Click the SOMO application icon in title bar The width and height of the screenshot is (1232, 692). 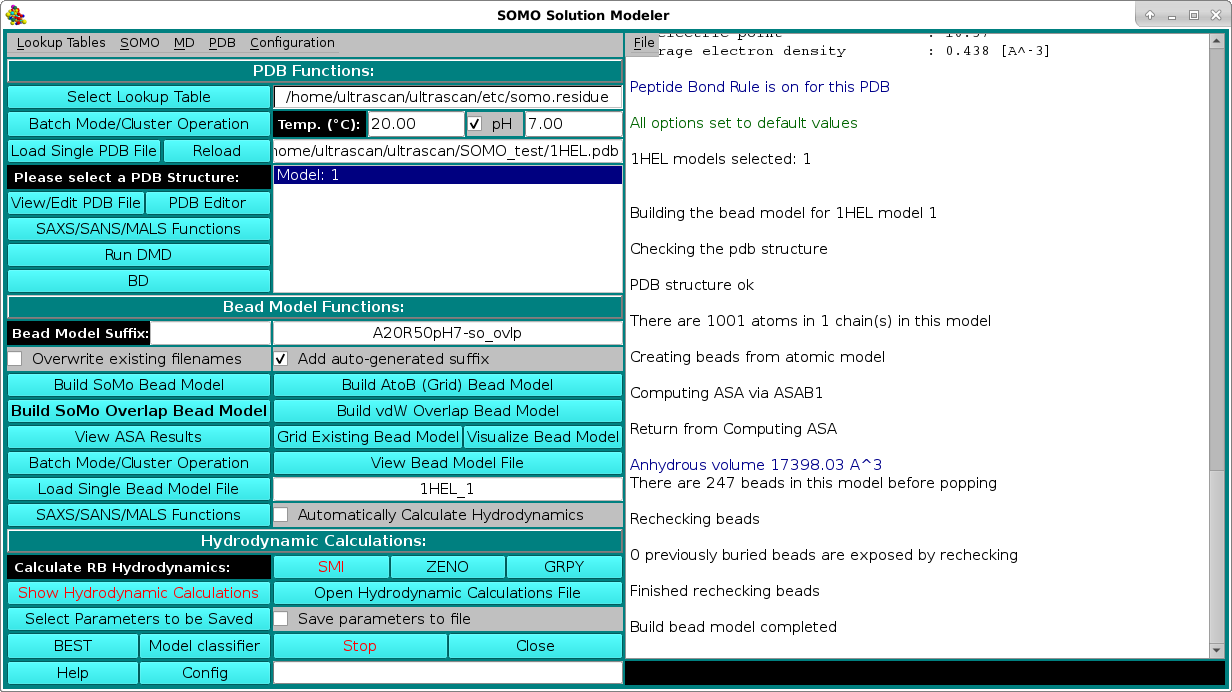coord(16,15)
